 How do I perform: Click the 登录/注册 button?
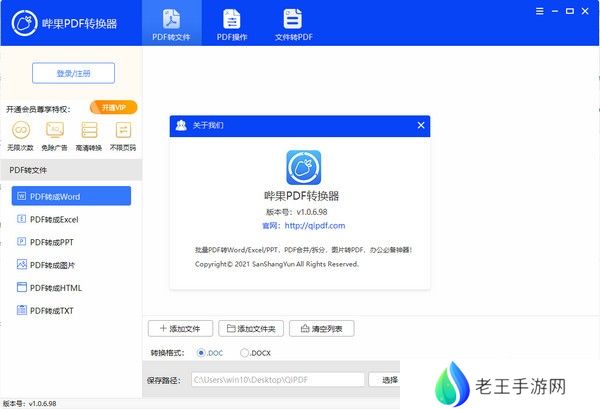pos(73,73)
